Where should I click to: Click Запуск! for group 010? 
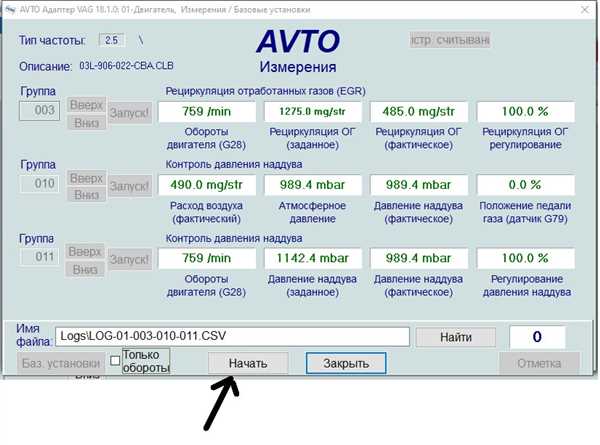click(130, 186)
